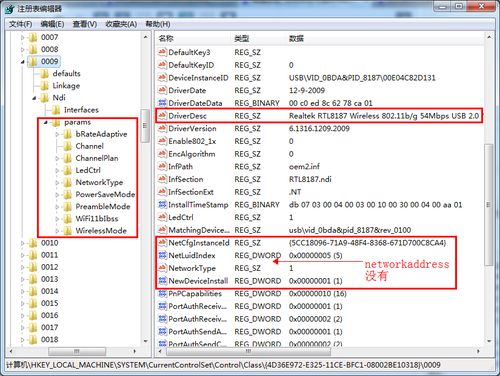Viewport: 500px width, 376px height.
Task: Click the NetworkType folder icon in tree
Action: [x=68, y=182]
